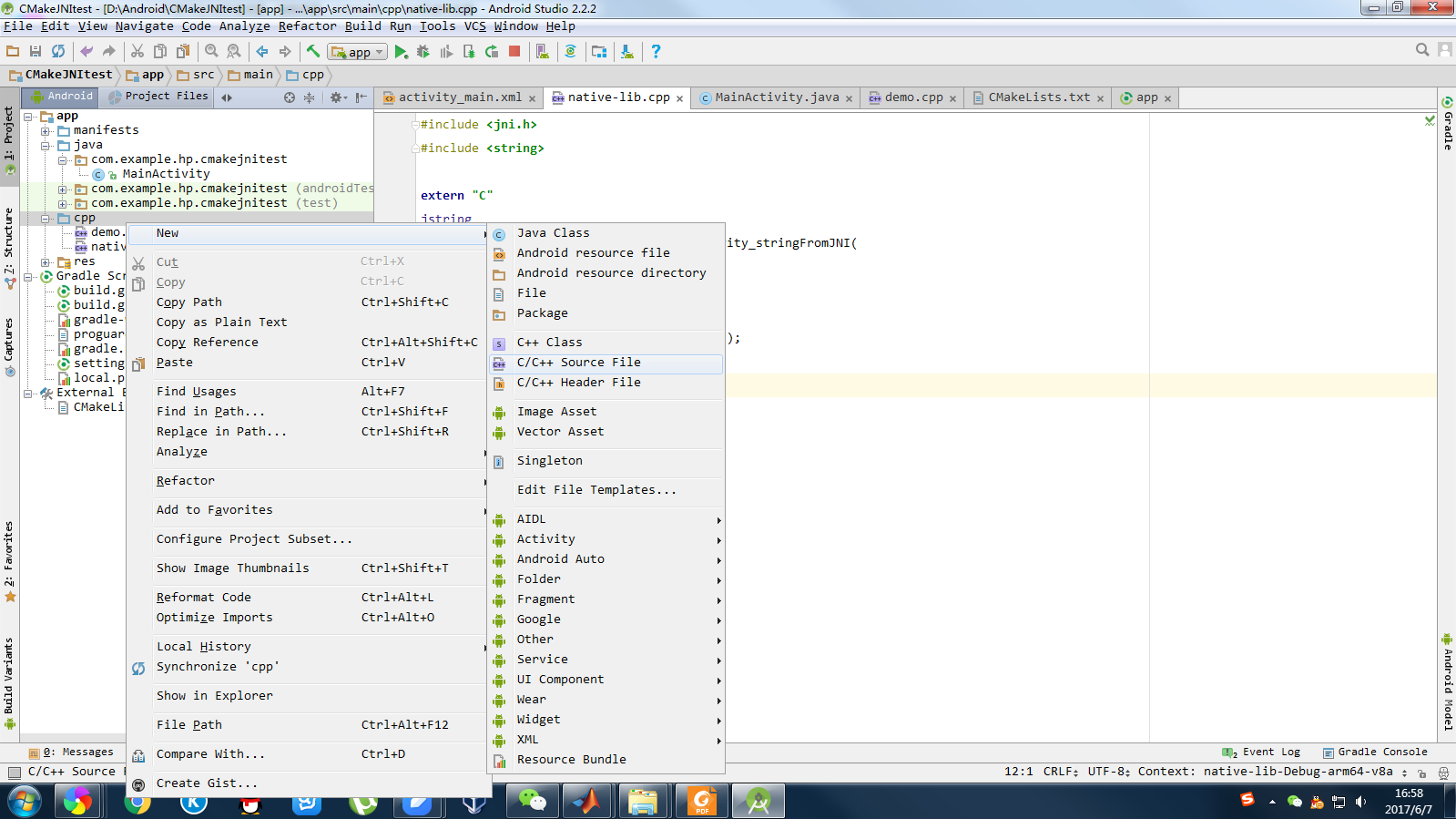
Task: Collapse the app module tree node
Action: point(28,117)
